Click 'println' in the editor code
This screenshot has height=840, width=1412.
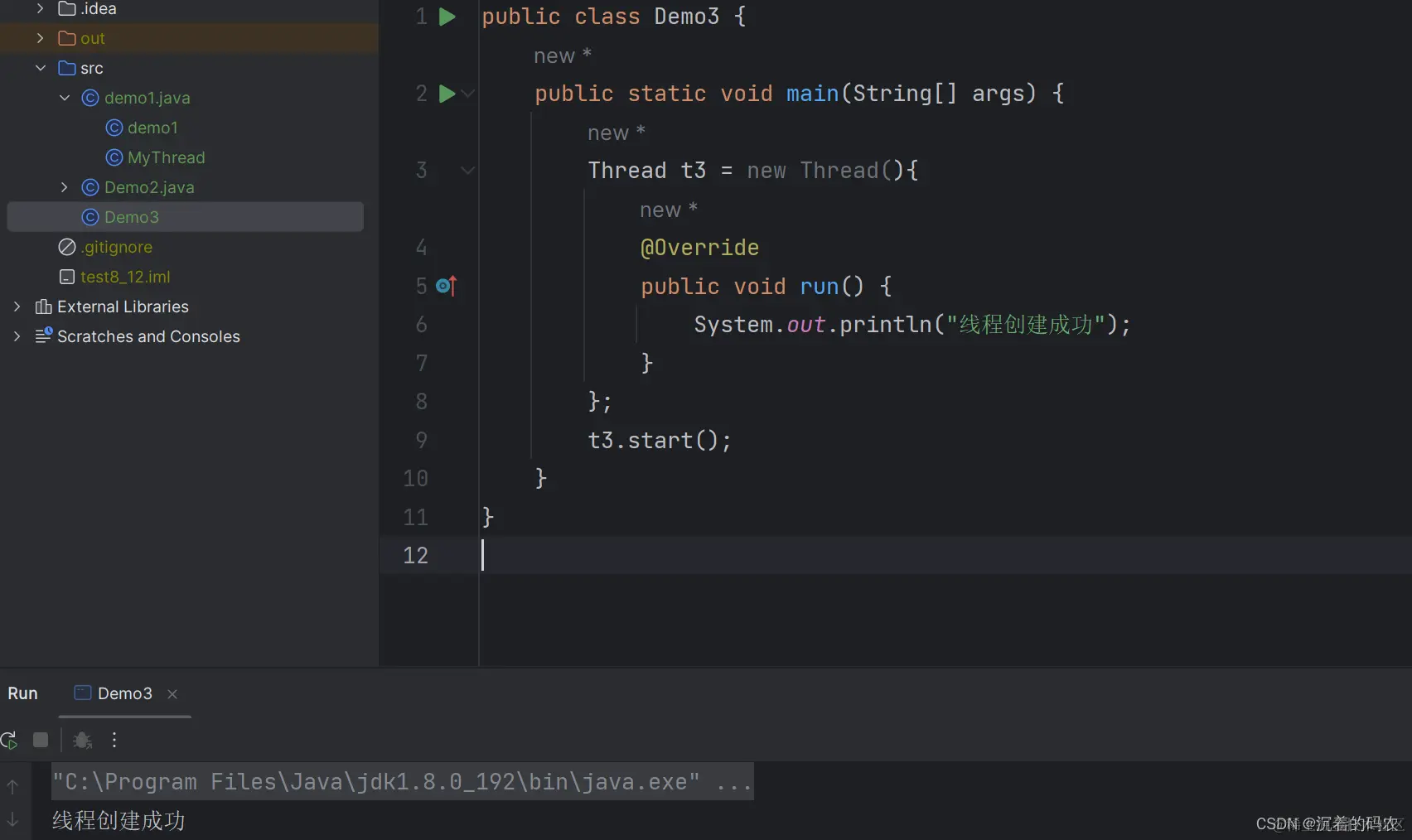pos(886,325)
